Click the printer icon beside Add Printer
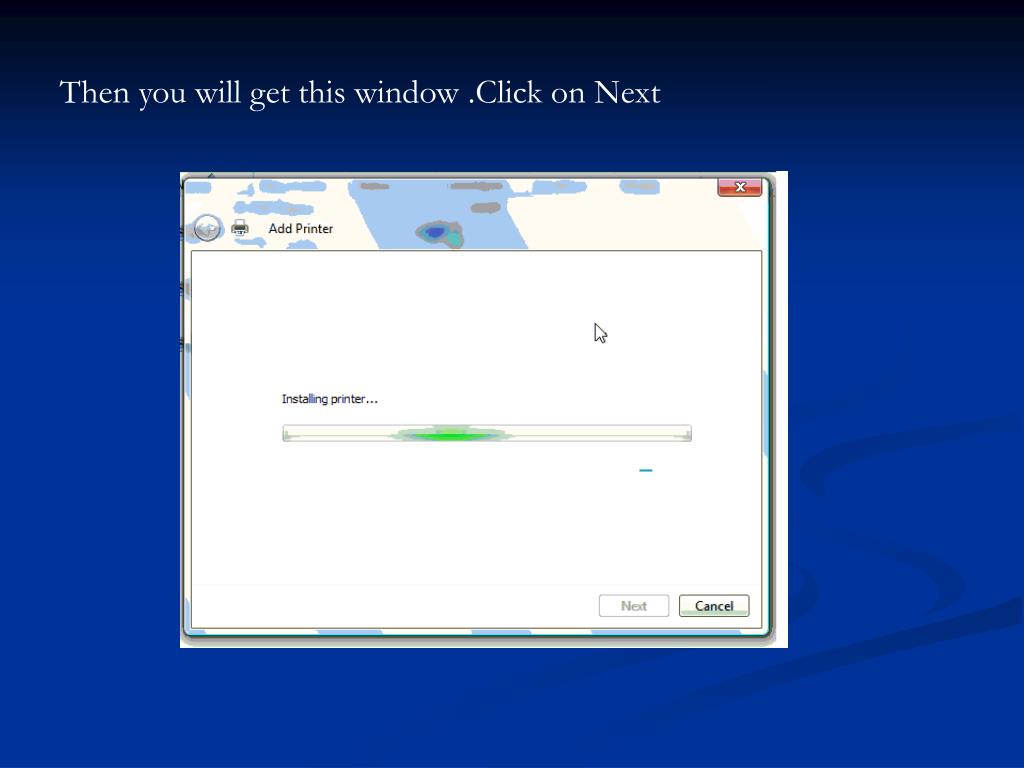This screenshot has width=1024, height=768. point(240,228)
